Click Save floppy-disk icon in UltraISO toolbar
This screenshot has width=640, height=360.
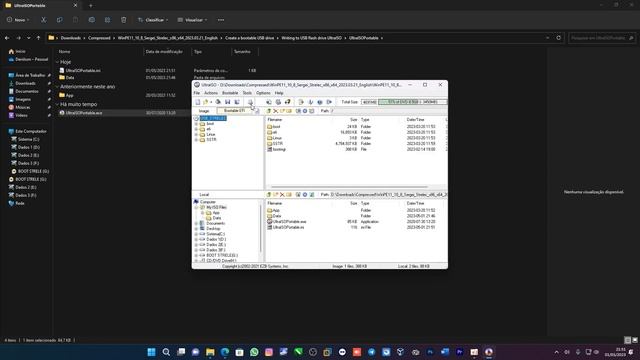[x=227, y=102]
